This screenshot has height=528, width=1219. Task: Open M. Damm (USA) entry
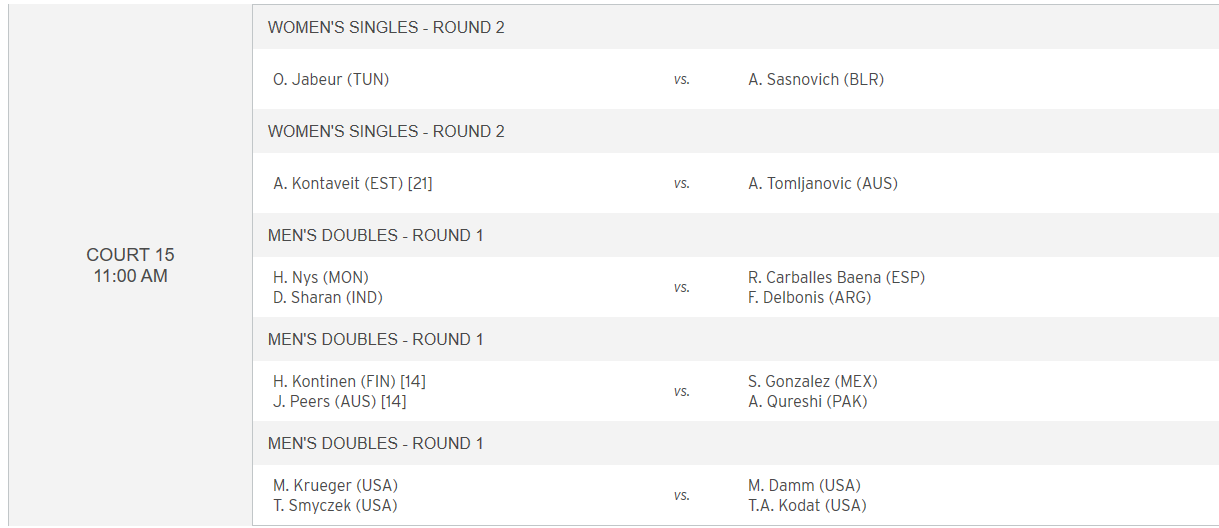pyautogui.click(x=804, y=485)
